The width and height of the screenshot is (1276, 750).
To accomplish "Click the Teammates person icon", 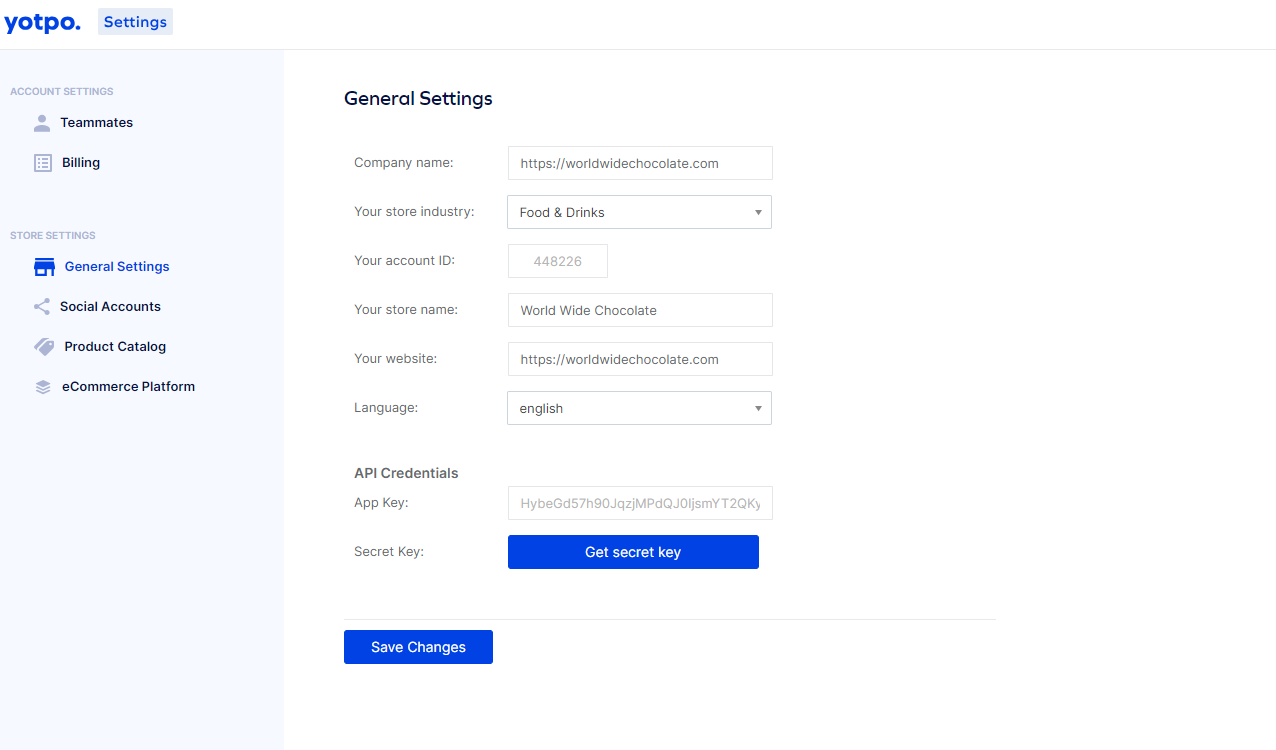I will point(42,123).
